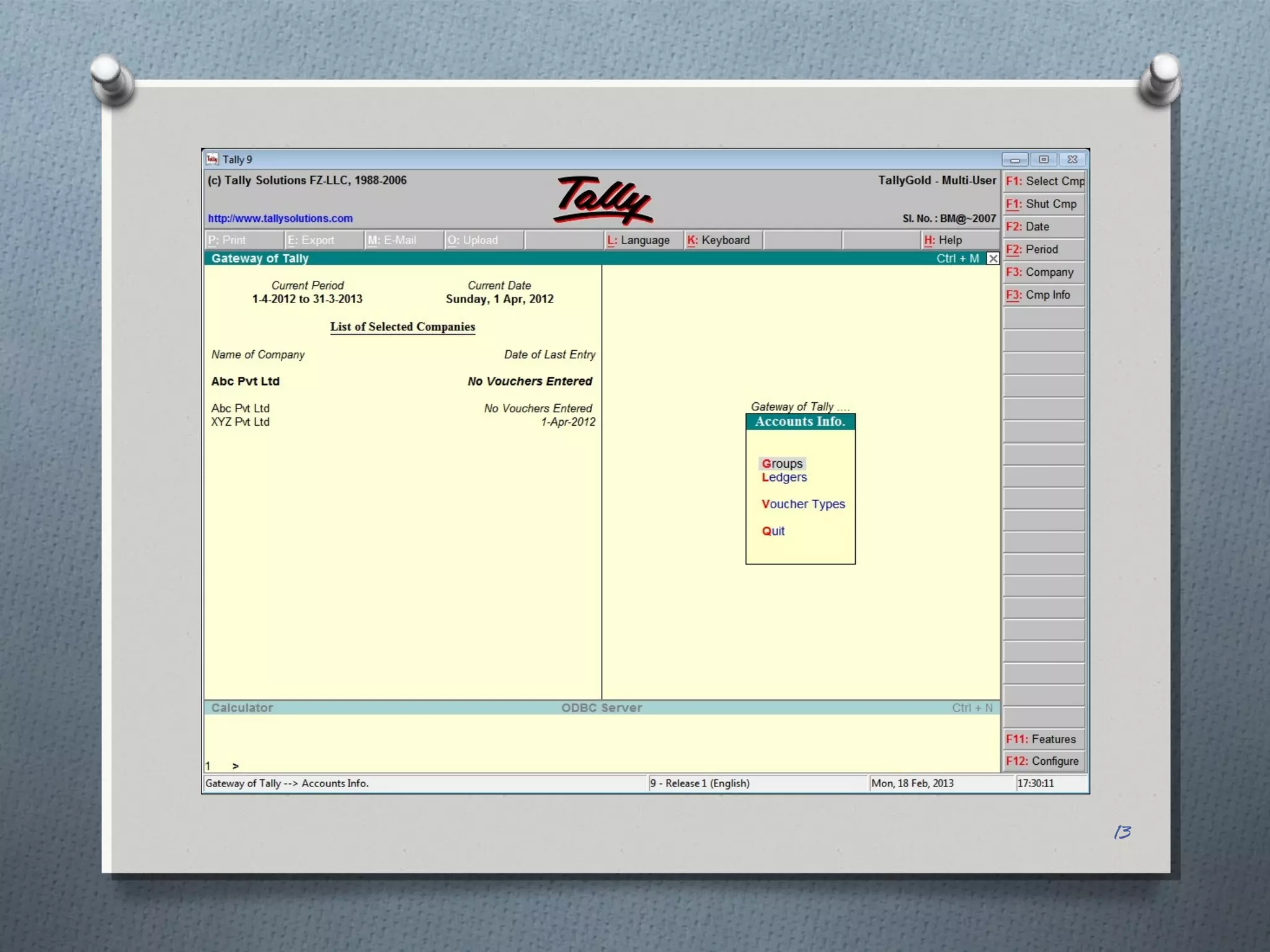Click the Tally logo in the header
Viewport: 1270px width, 952px height.
tap(603, 200)
